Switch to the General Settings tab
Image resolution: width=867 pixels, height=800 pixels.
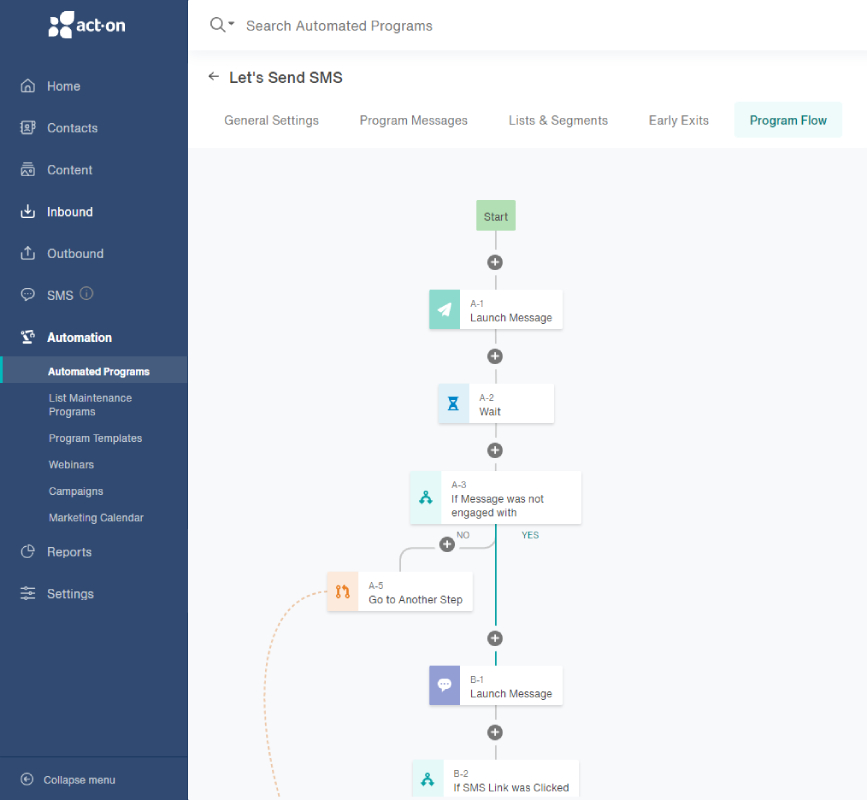pos(271,121)
